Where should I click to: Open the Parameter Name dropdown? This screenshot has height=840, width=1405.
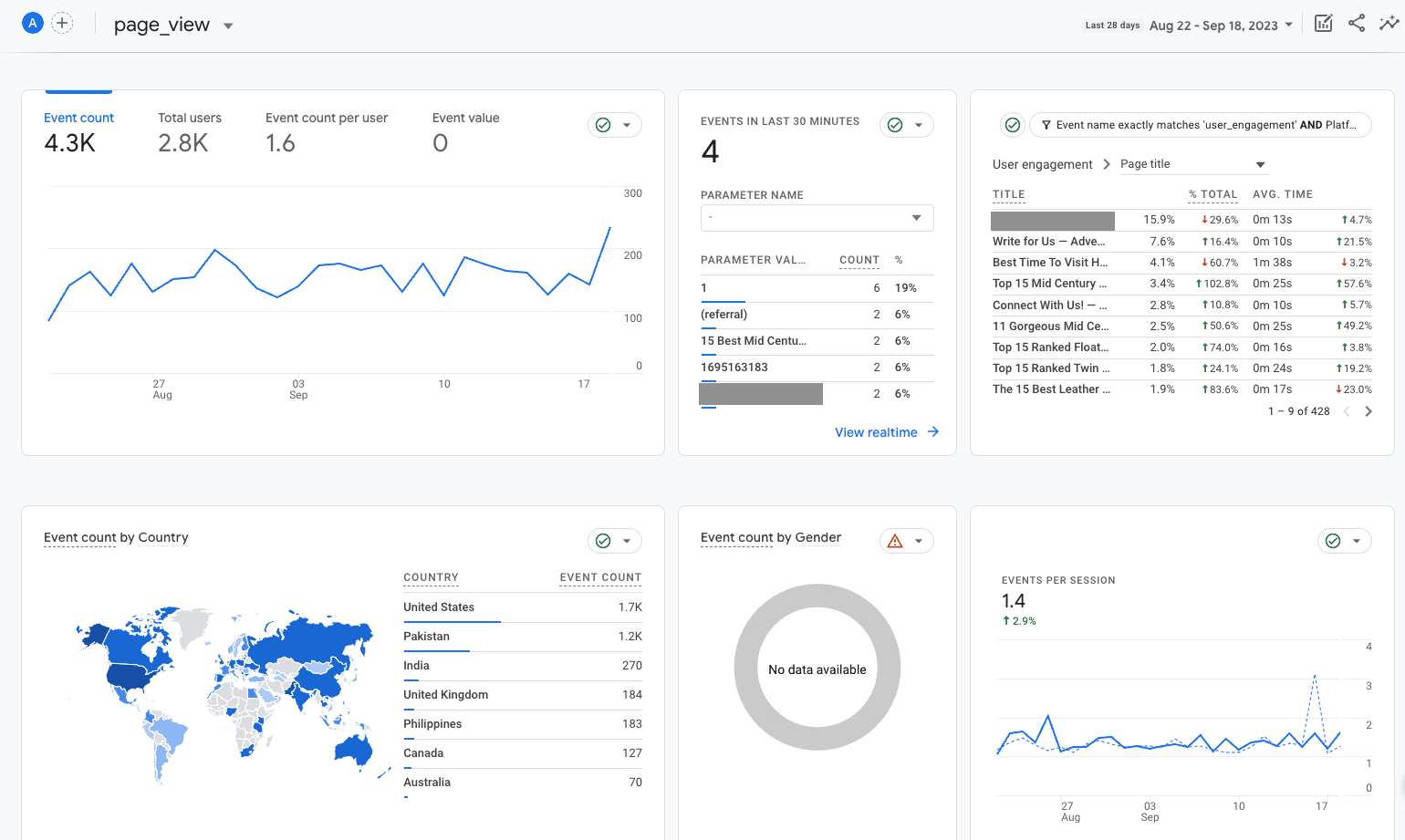click(817, 218)
